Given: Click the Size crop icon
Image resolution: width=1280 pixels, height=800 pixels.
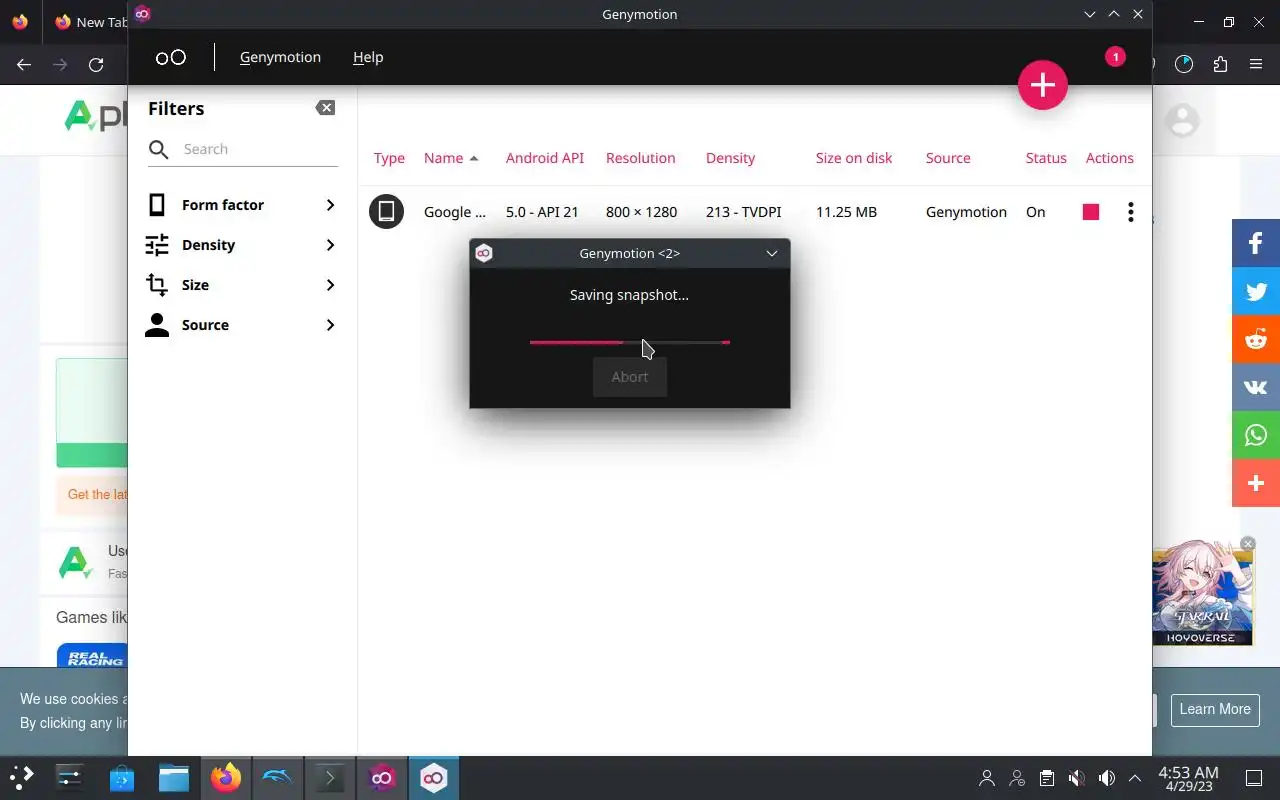Looking at the screenshot, I should point(157,285).
